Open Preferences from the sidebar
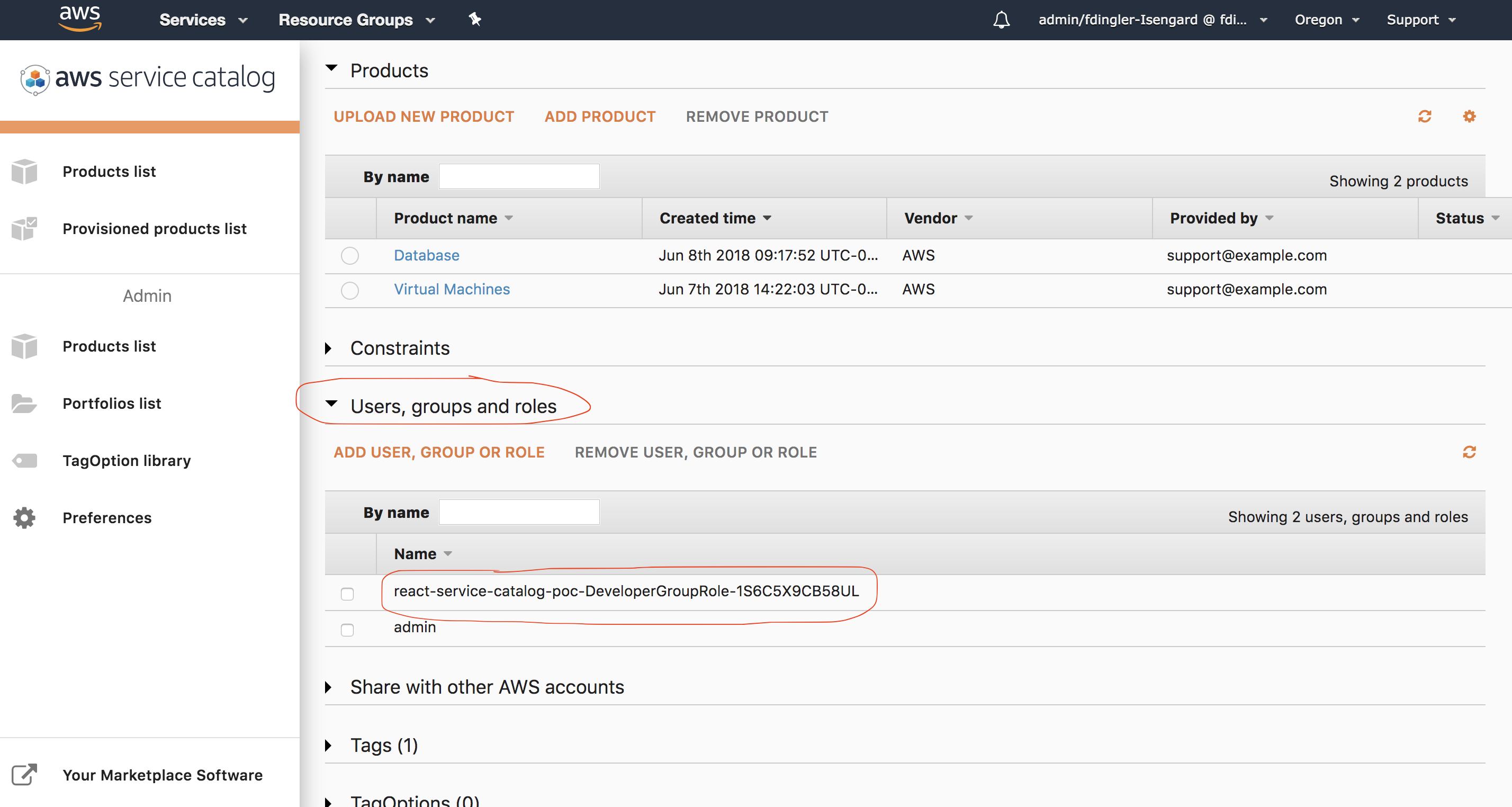This screenshot has width=1512, height=807. [x=107, y=517]
